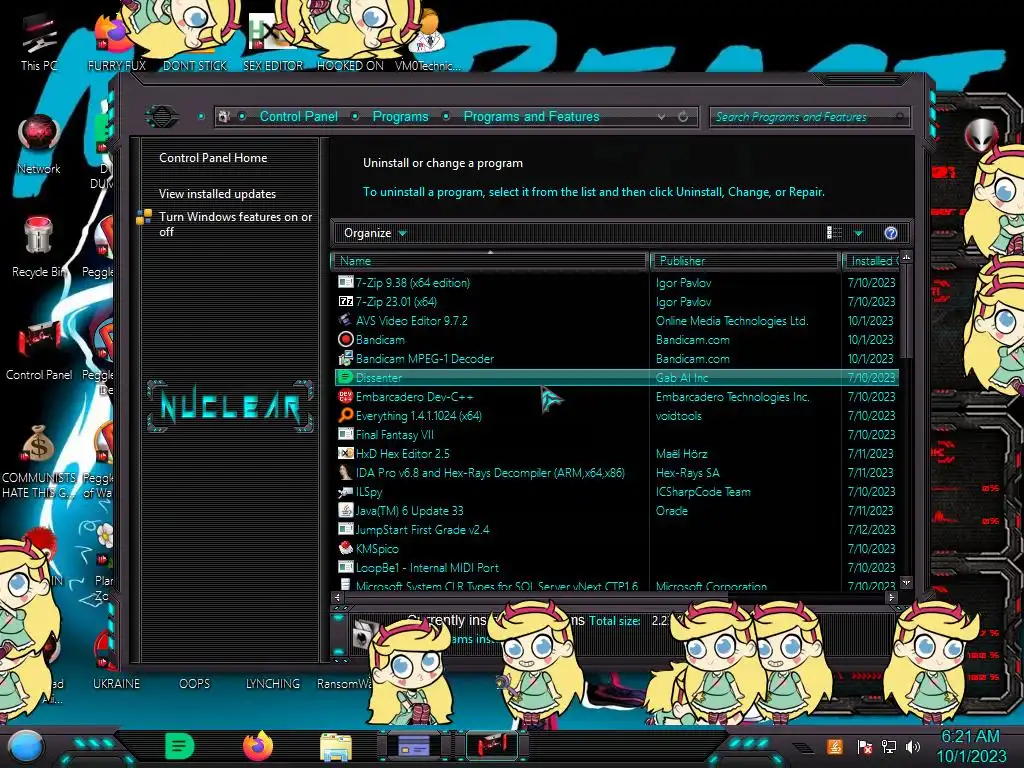Click the Online Media Technologies Ltd. publisher cell
Viewport: 1024px width, 768px height.
732,321
